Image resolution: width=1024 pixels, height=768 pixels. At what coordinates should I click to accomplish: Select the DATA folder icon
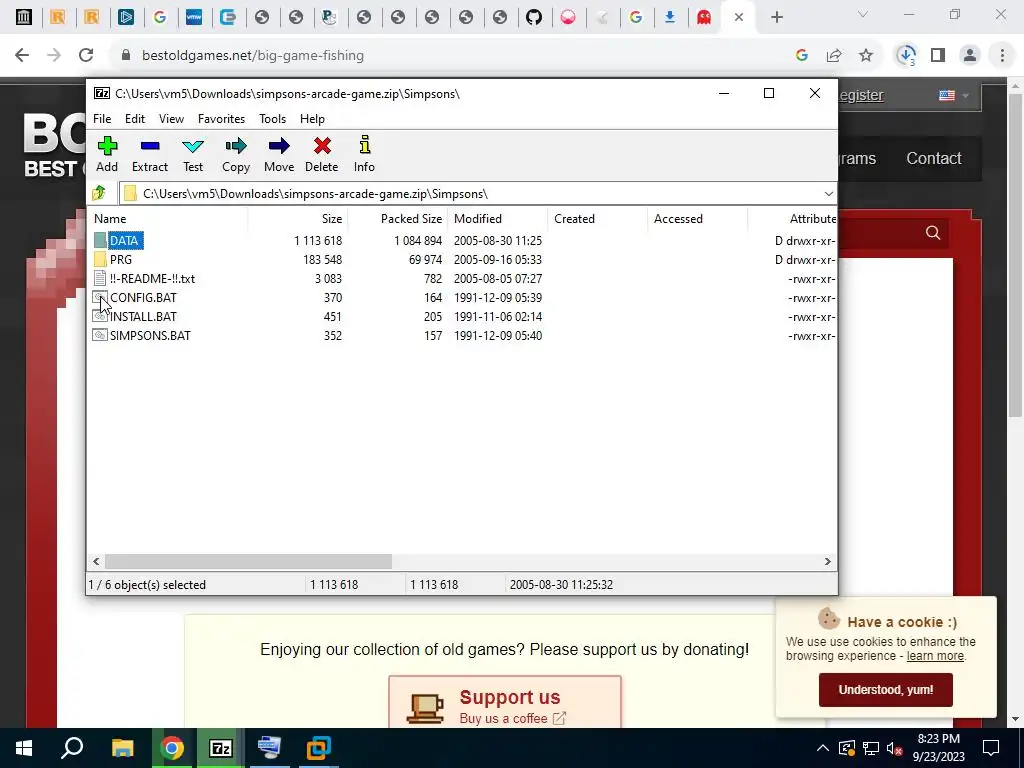click(100, 240)
